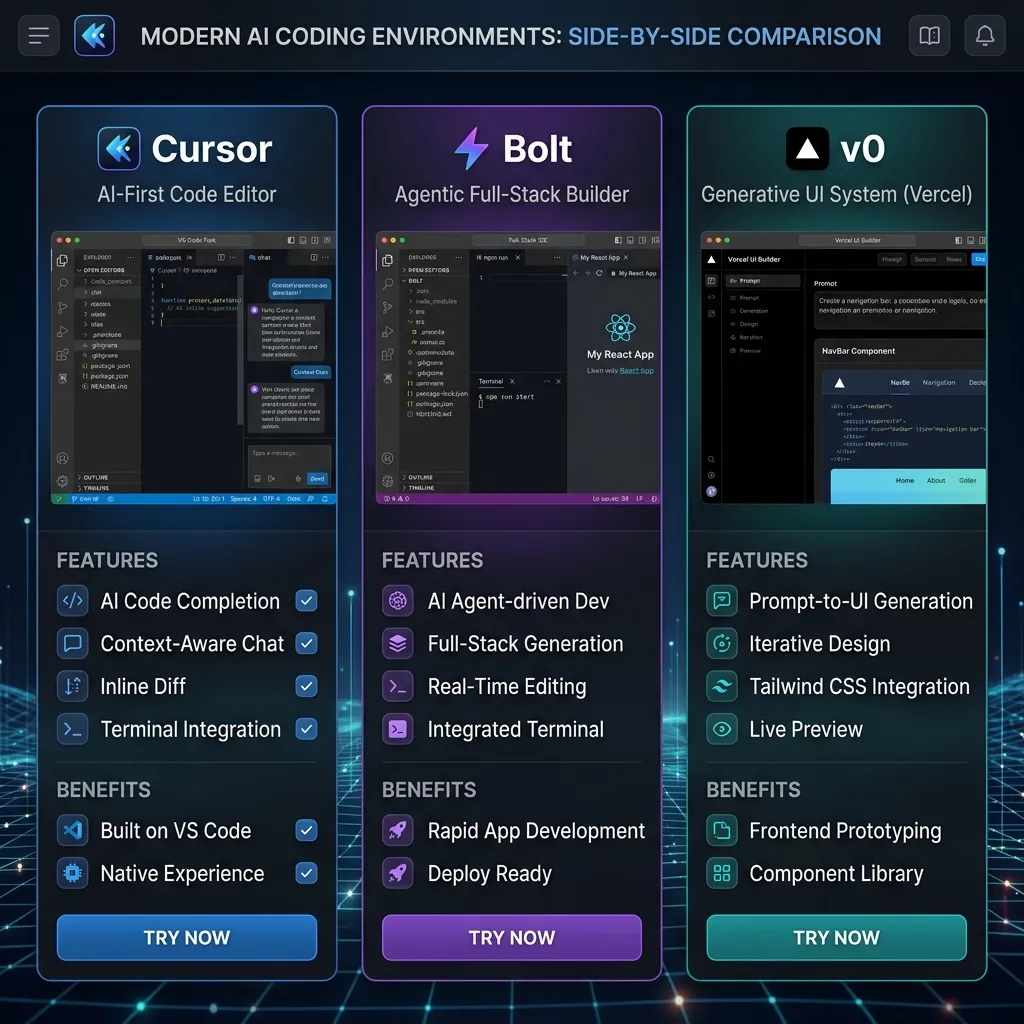Open the Cursor editor screenshot thumbnail
Screen dimensions: 1024x1024
pos(193,368)
